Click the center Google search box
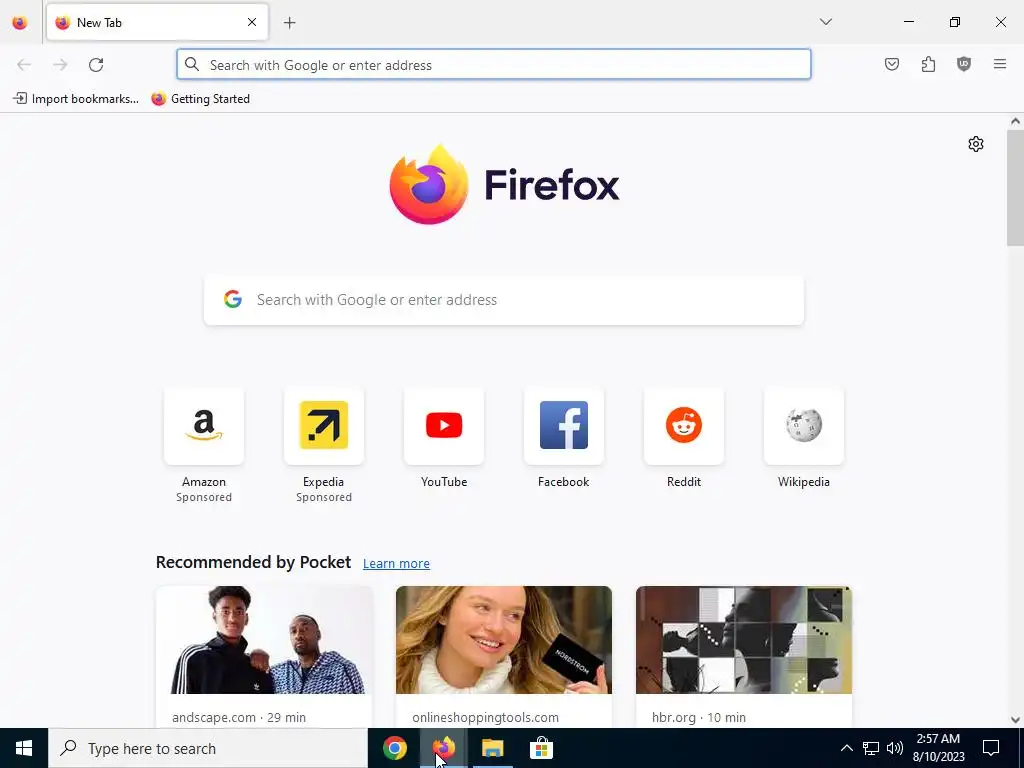 (x=504, y=300)
